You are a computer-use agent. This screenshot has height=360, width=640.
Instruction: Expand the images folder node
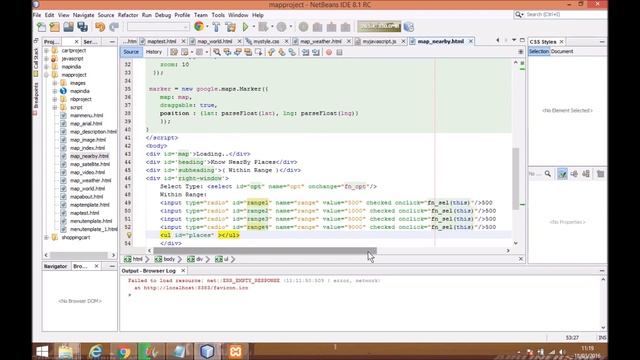coord(55,83)
